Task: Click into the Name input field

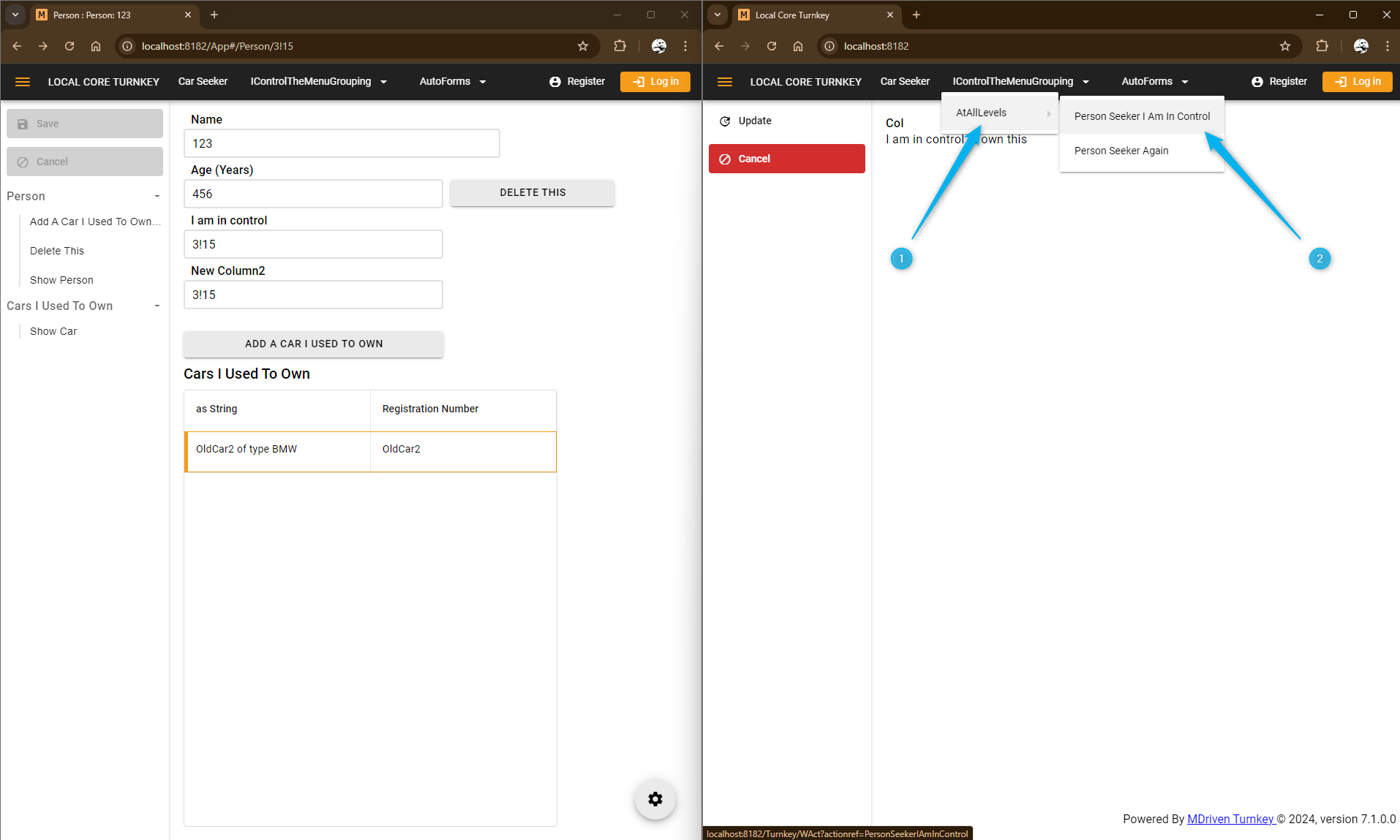Action: [342, 143]
